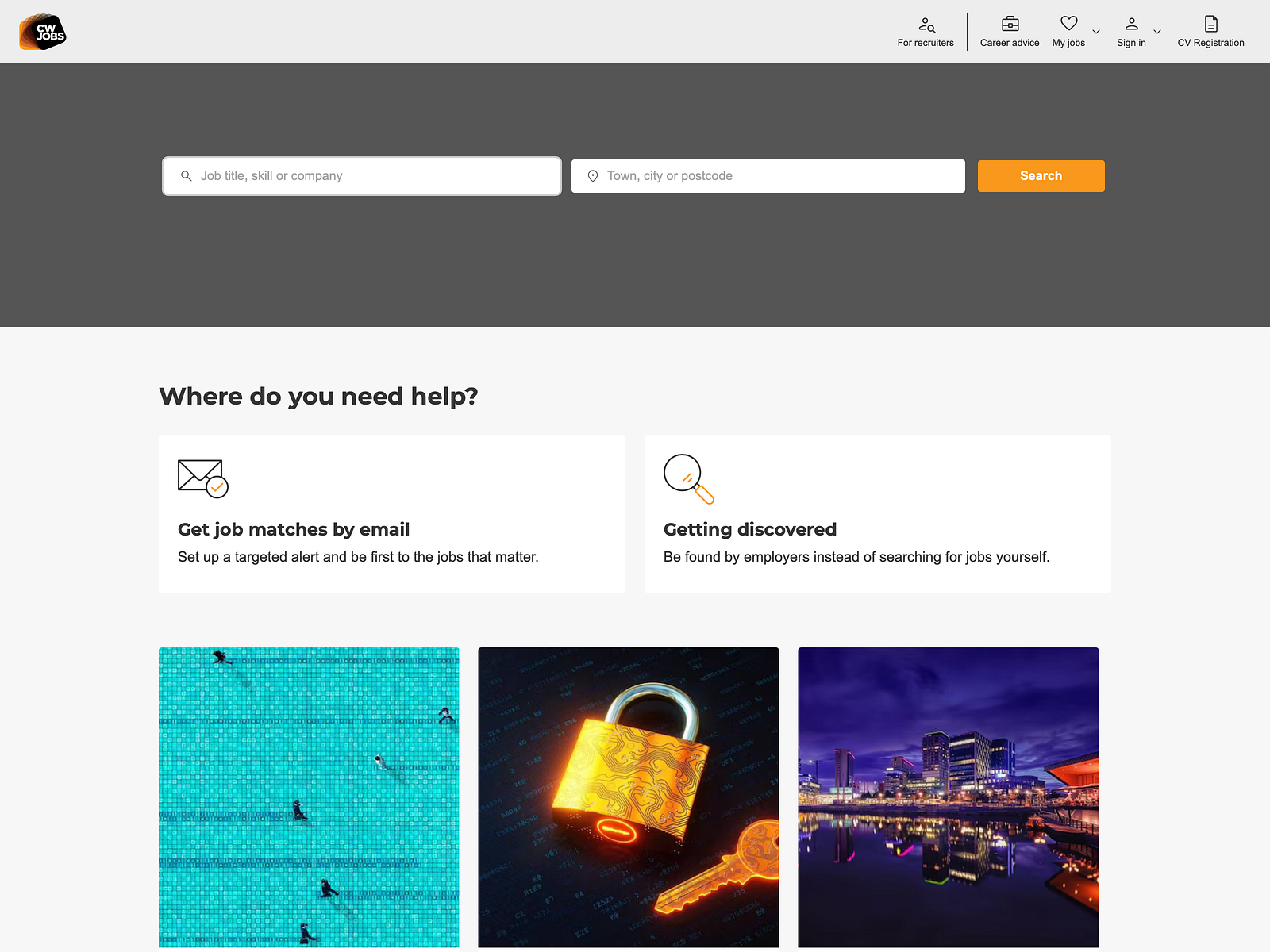Click the CV Registration document icon
Viewport: 1270px width, 952px height.
pyautogui.click(x=1210, y=23)
